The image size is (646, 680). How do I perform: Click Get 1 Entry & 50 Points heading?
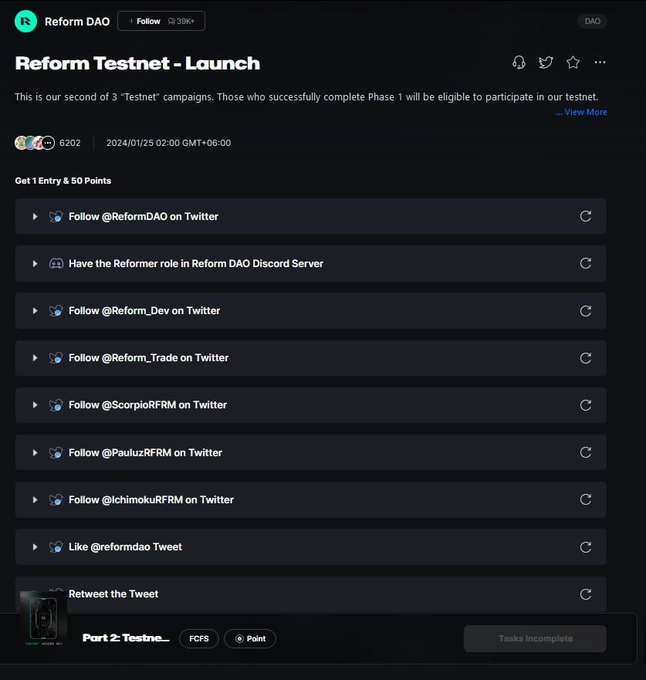click(x=63, y=181)
